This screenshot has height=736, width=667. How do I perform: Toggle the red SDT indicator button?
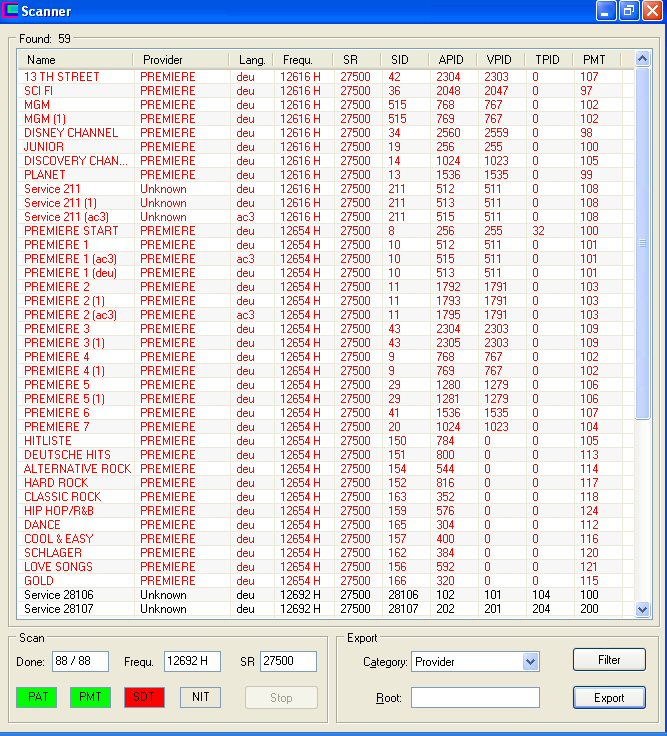pyautogui.click(x=144, y=697)
